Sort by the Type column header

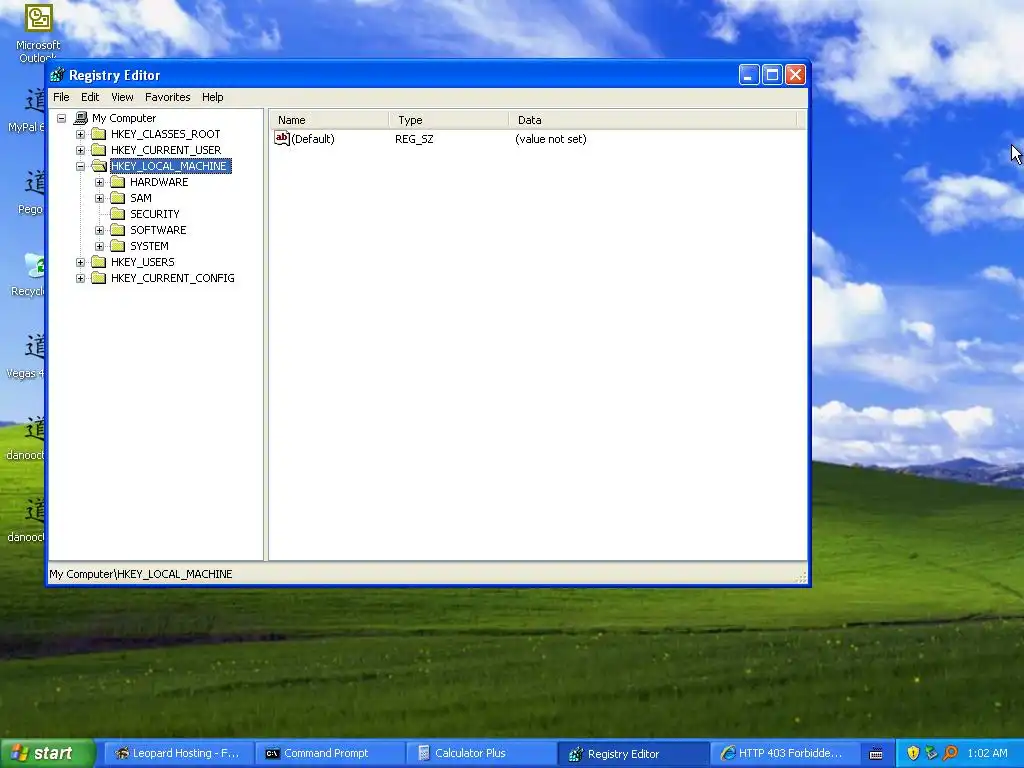(449, 120)
